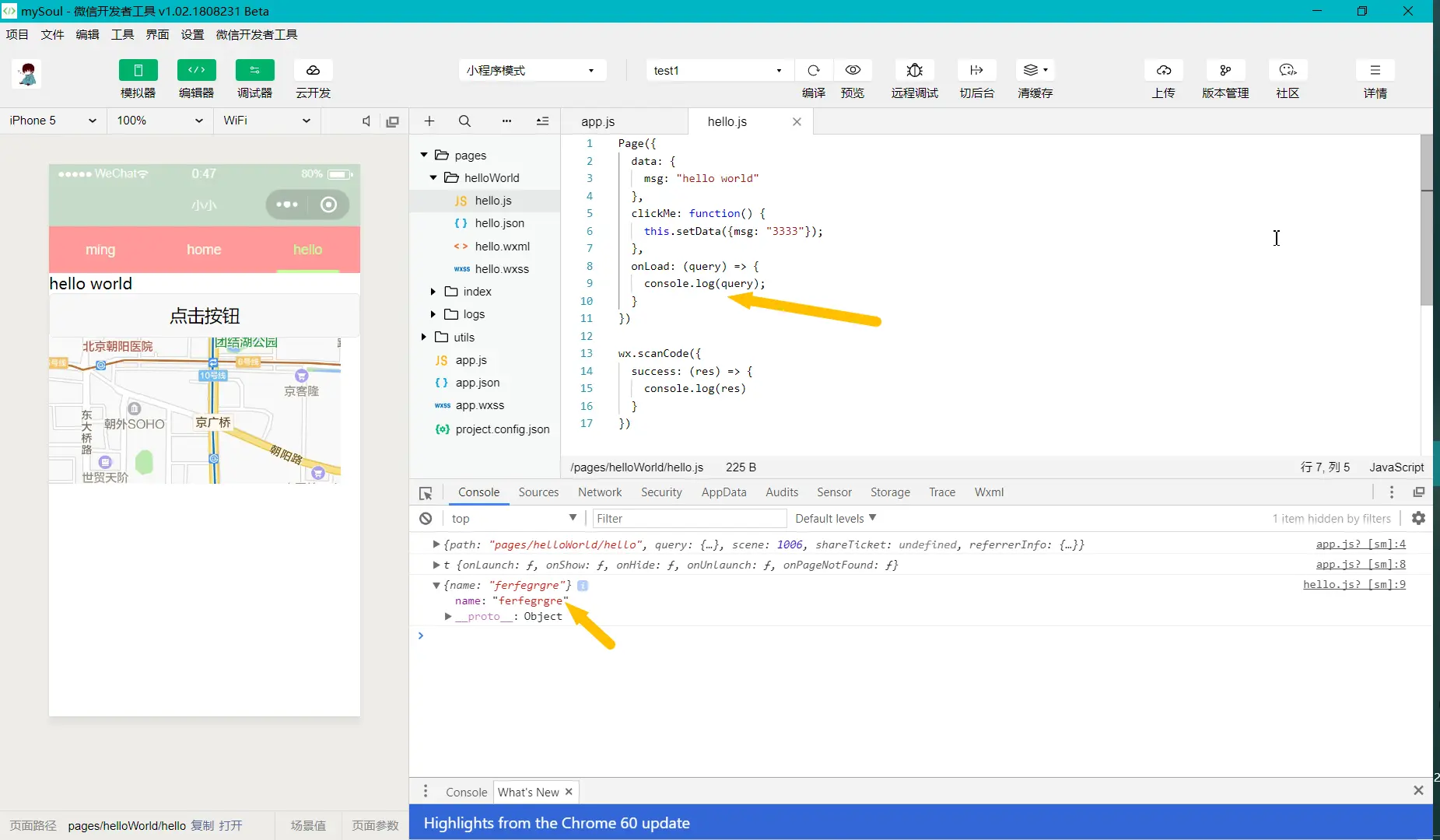Open the 工具 menu

122,34
